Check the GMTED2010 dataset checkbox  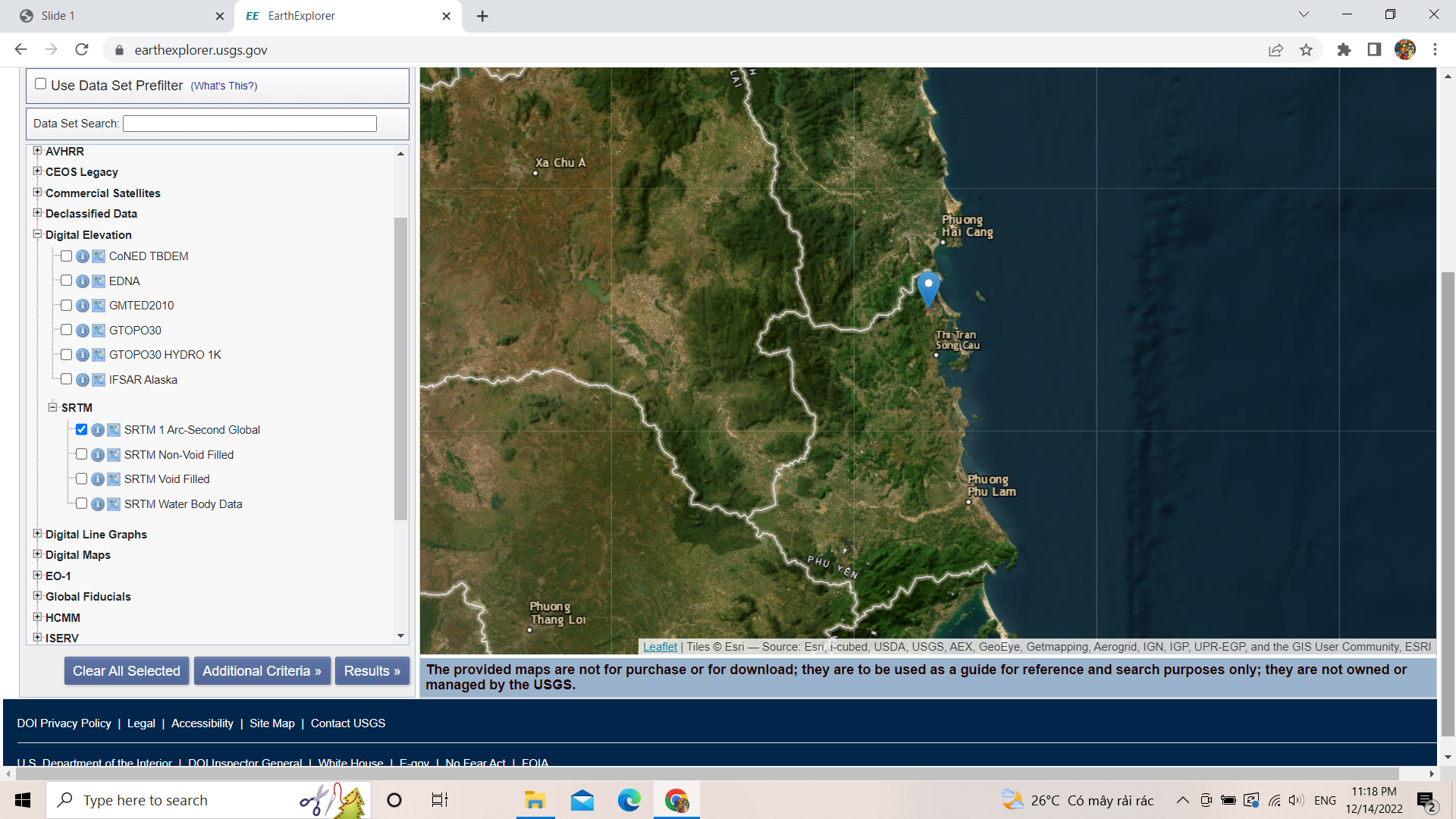(x=67, y=306)
